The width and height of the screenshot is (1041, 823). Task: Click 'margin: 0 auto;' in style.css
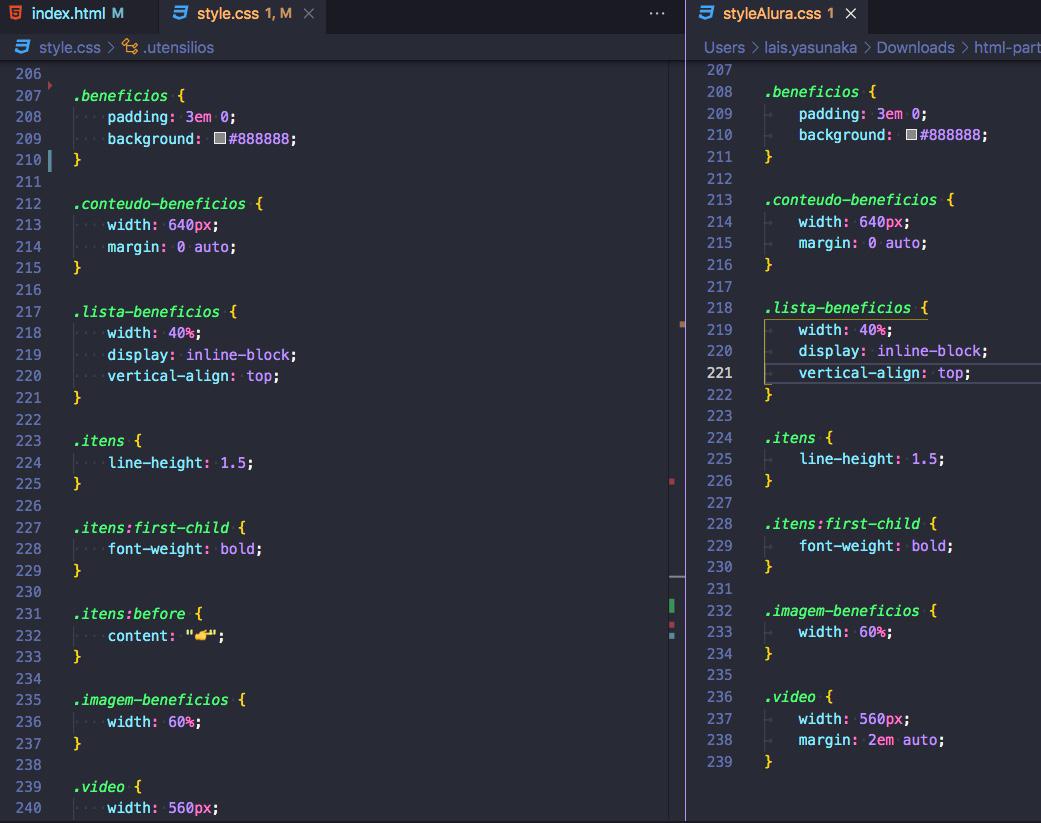[x=171, y=247]
